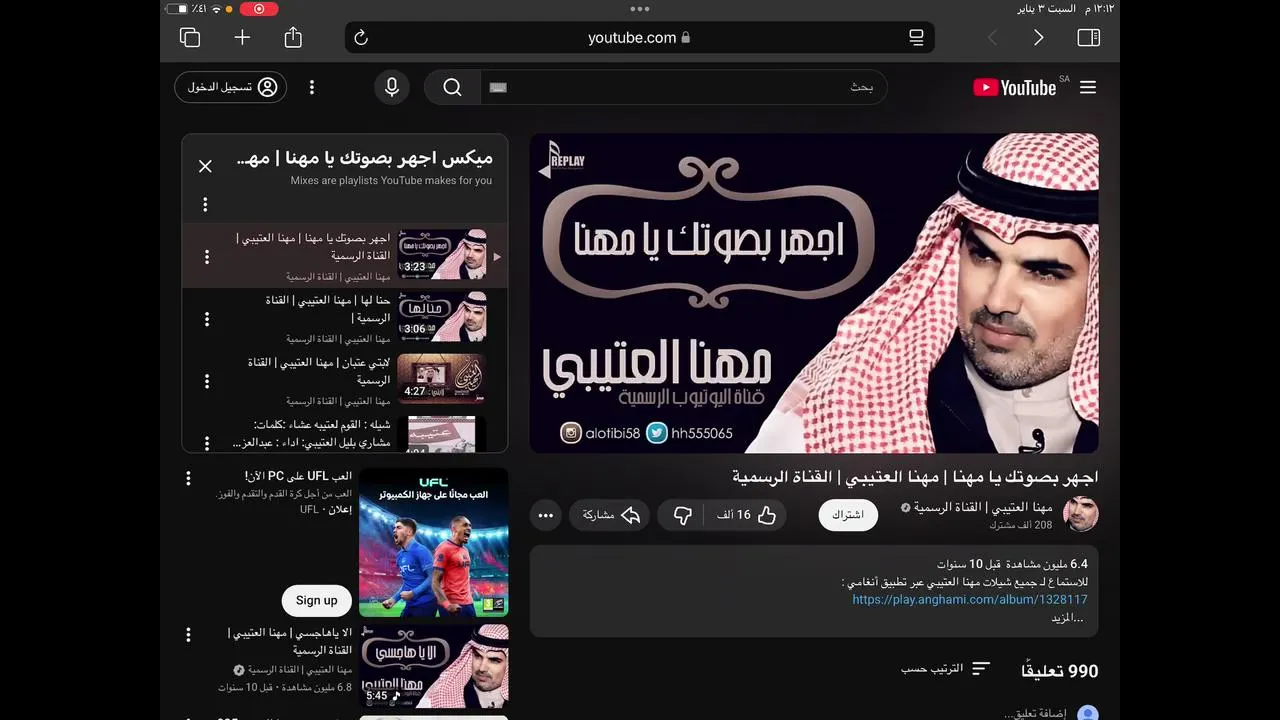Open options for الا ياهاجسي video
This screenshot has width=1280, height=720.
tap(187, 635)
